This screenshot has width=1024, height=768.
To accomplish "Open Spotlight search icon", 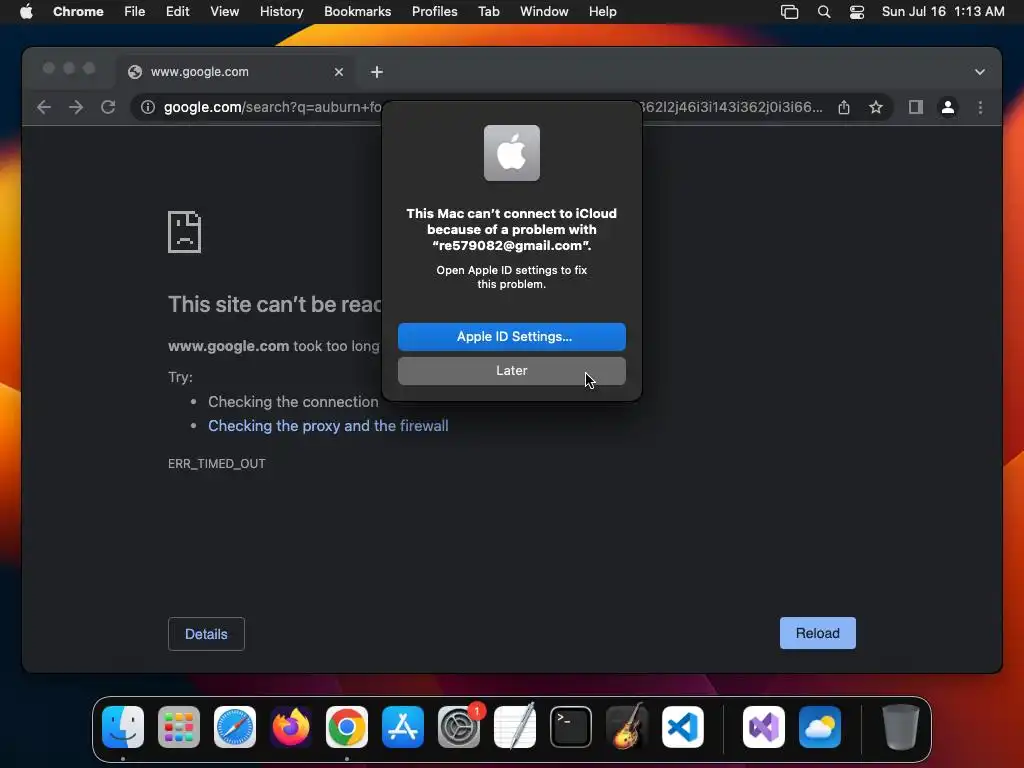I will (x=824, y=12).
